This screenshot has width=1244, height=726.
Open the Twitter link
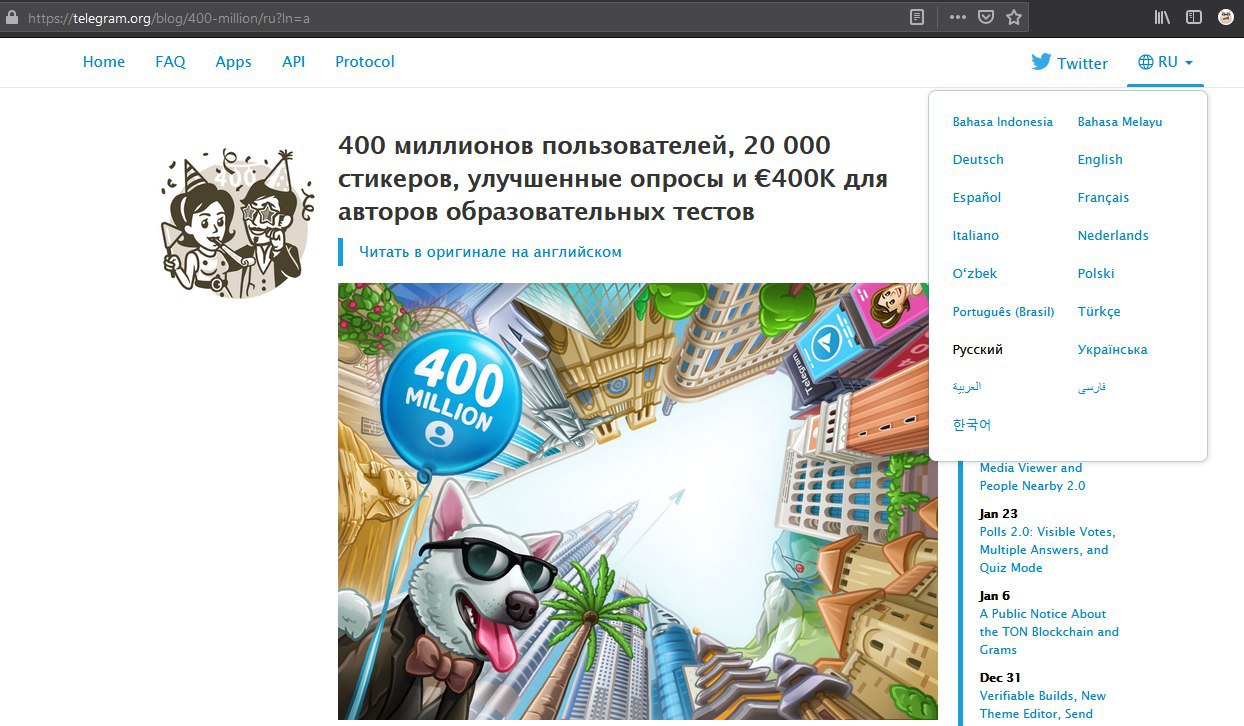[1070, 63]
